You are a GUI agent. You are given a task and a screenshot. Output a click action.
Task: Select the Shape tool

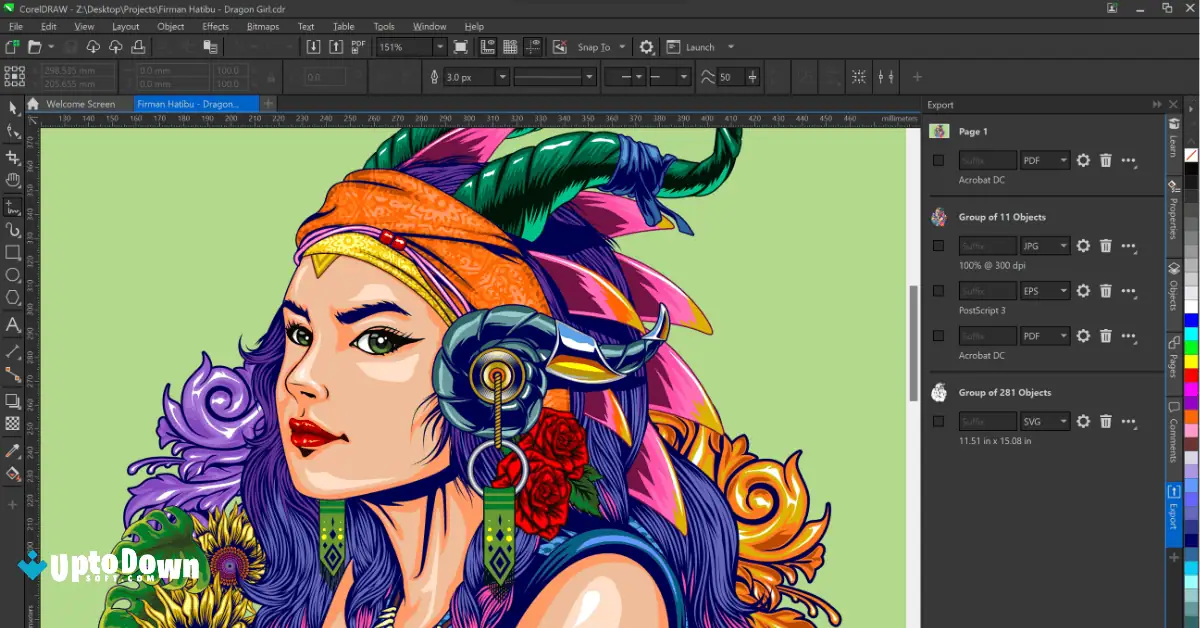12,130
